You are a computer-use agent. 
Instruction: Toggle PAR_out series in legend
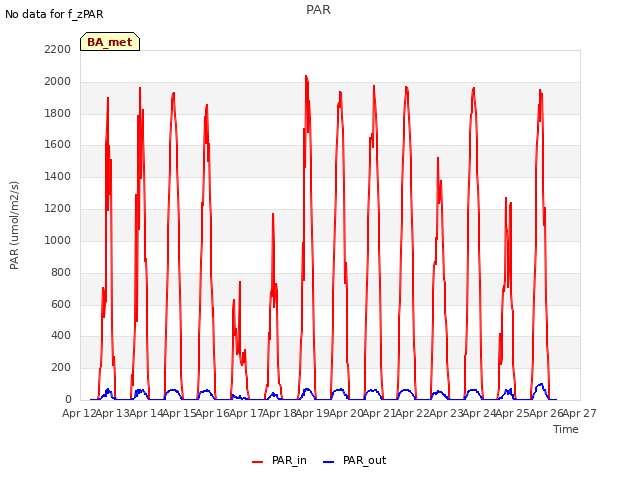(x=354, y=460)
